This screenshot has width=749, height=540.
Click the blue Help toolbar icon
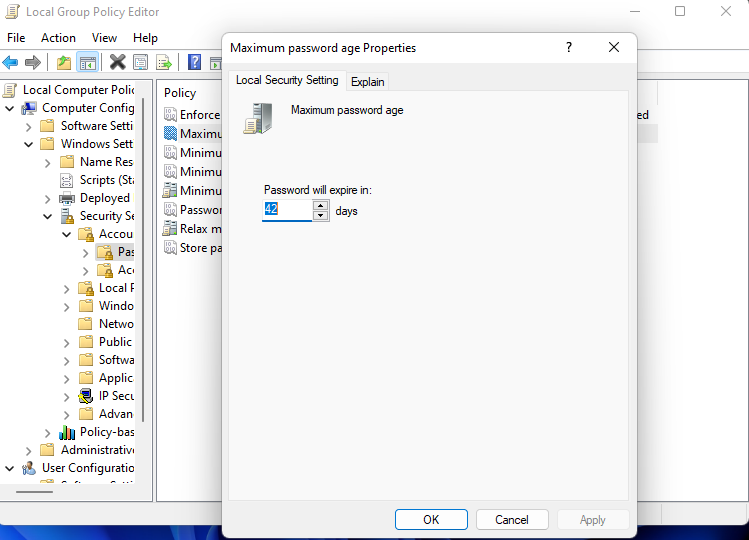pyautogui.click(x=194, y=62)
